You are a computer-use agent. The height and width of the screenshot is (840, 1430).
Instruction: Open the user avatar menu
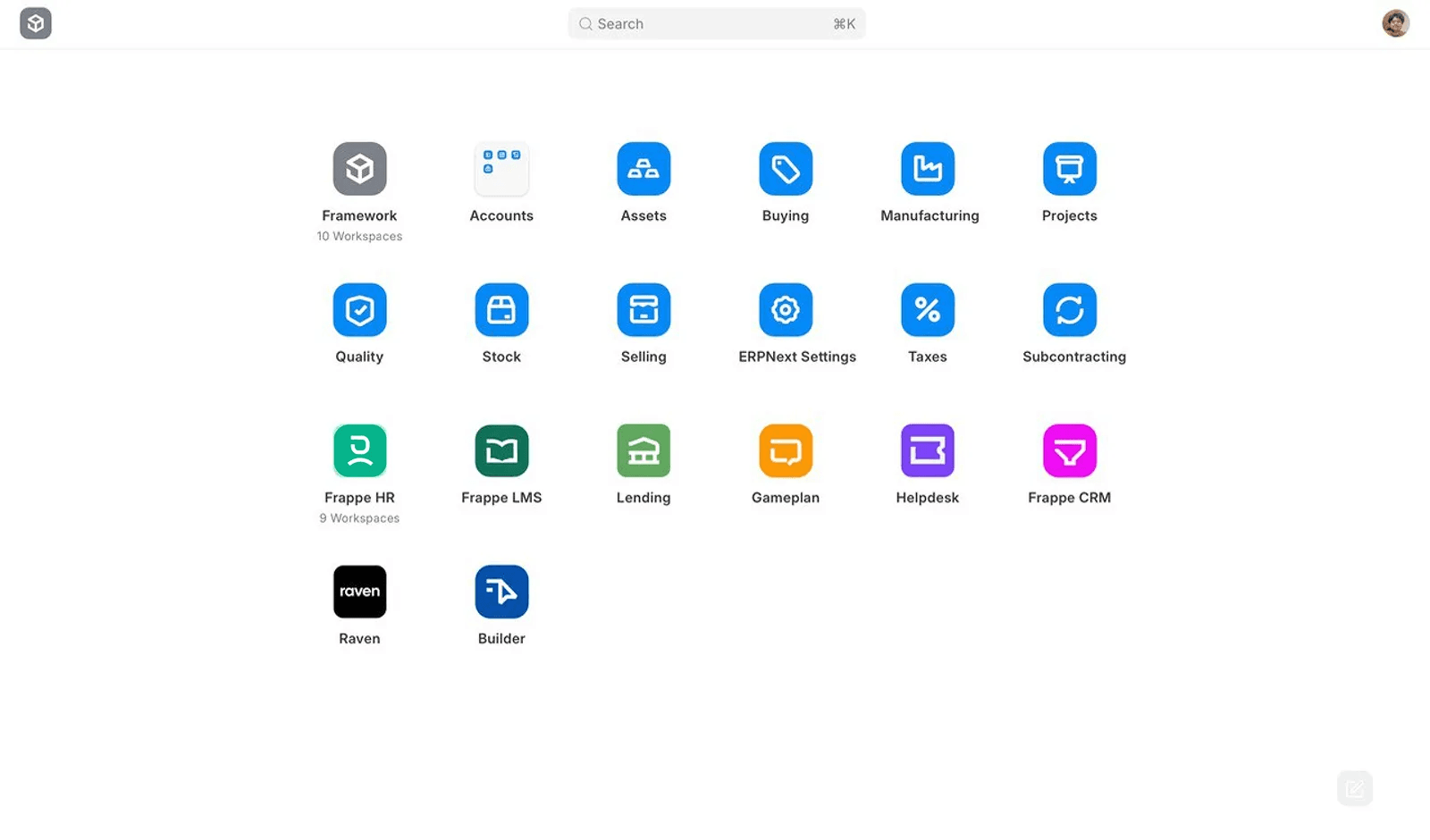1395,23
